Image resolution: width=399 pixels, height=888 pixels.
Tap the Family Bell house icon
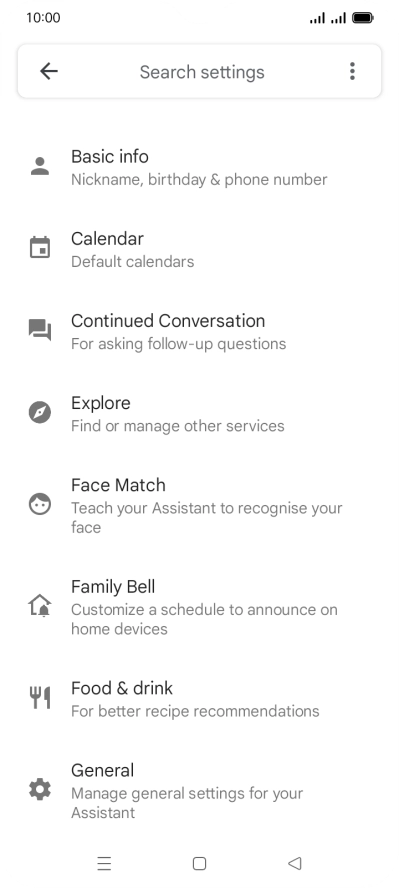(x=40, y=606)
